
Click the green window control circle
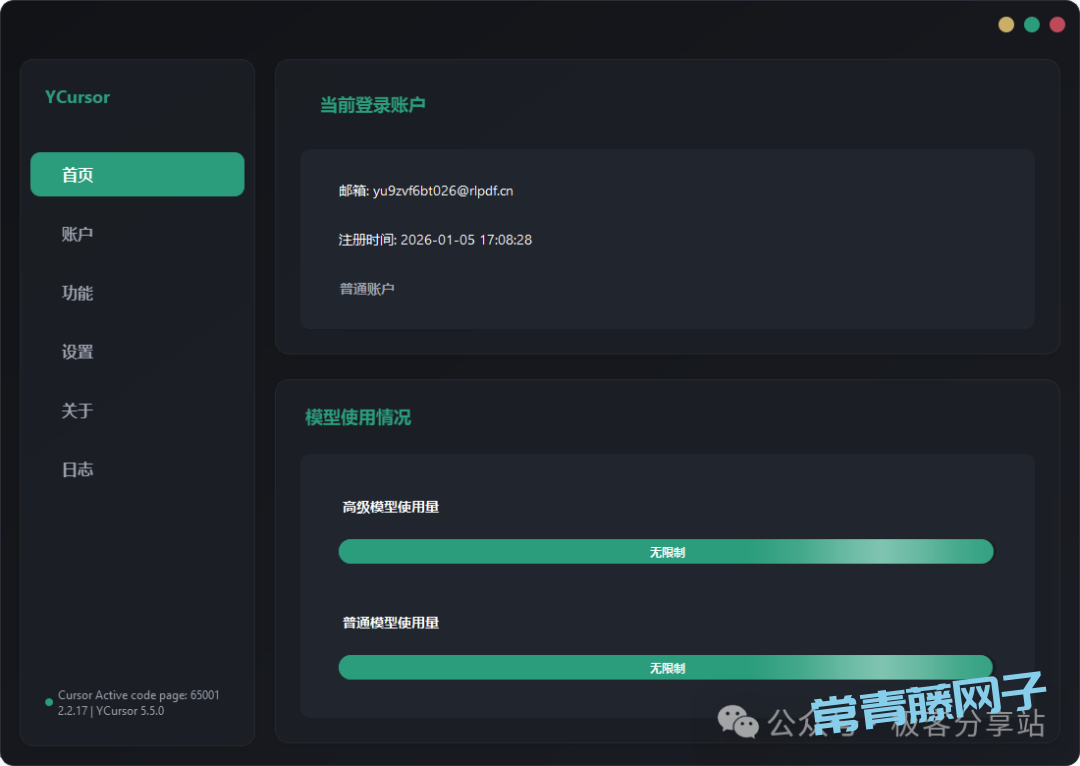pyautogui.click(x=1031, y=23)
